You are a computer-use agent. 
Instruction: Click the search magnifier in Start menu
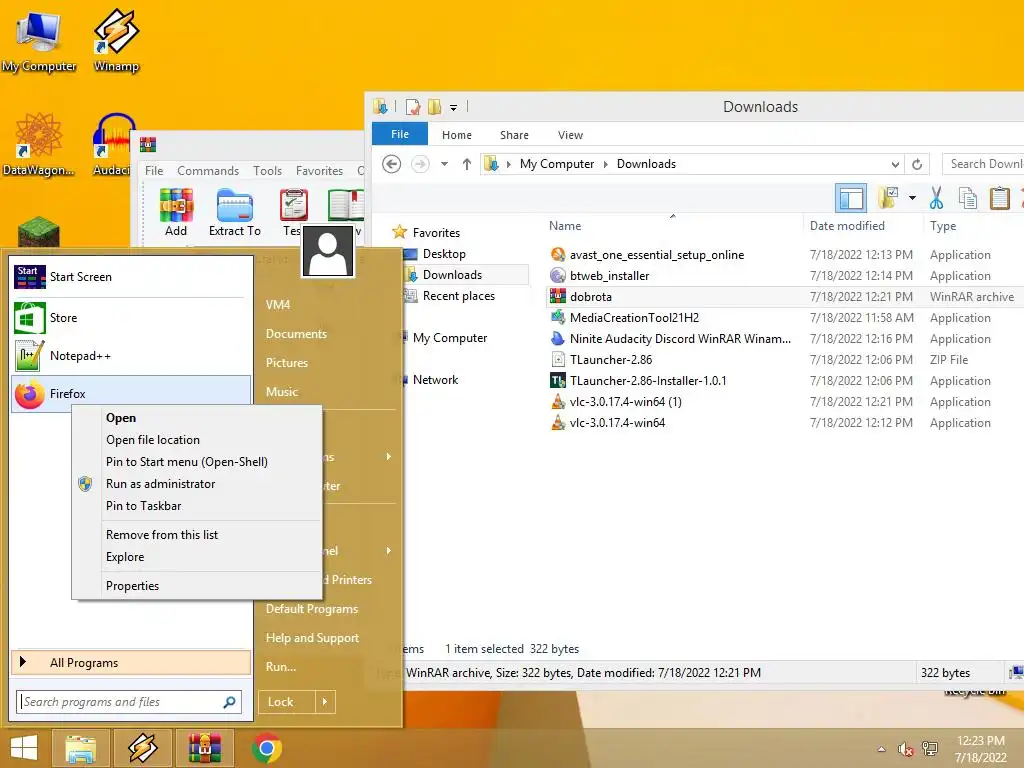(229, 702)
